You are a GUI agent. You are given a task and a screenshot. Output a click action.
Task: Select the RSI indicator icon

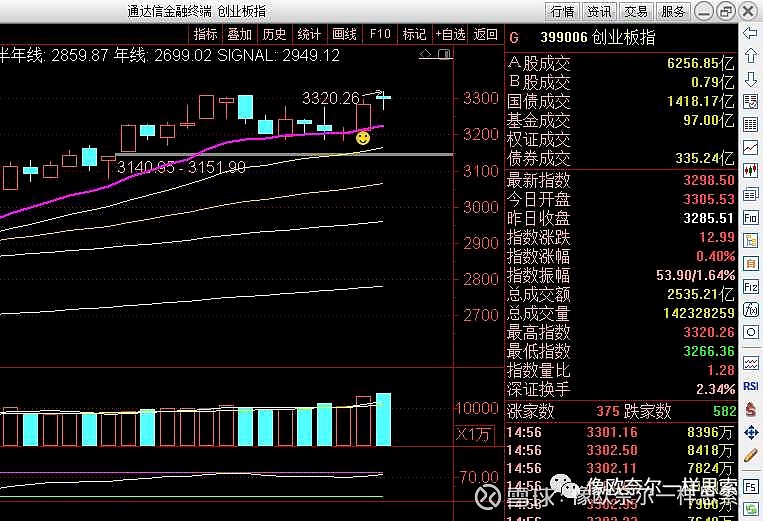point(750,386)
